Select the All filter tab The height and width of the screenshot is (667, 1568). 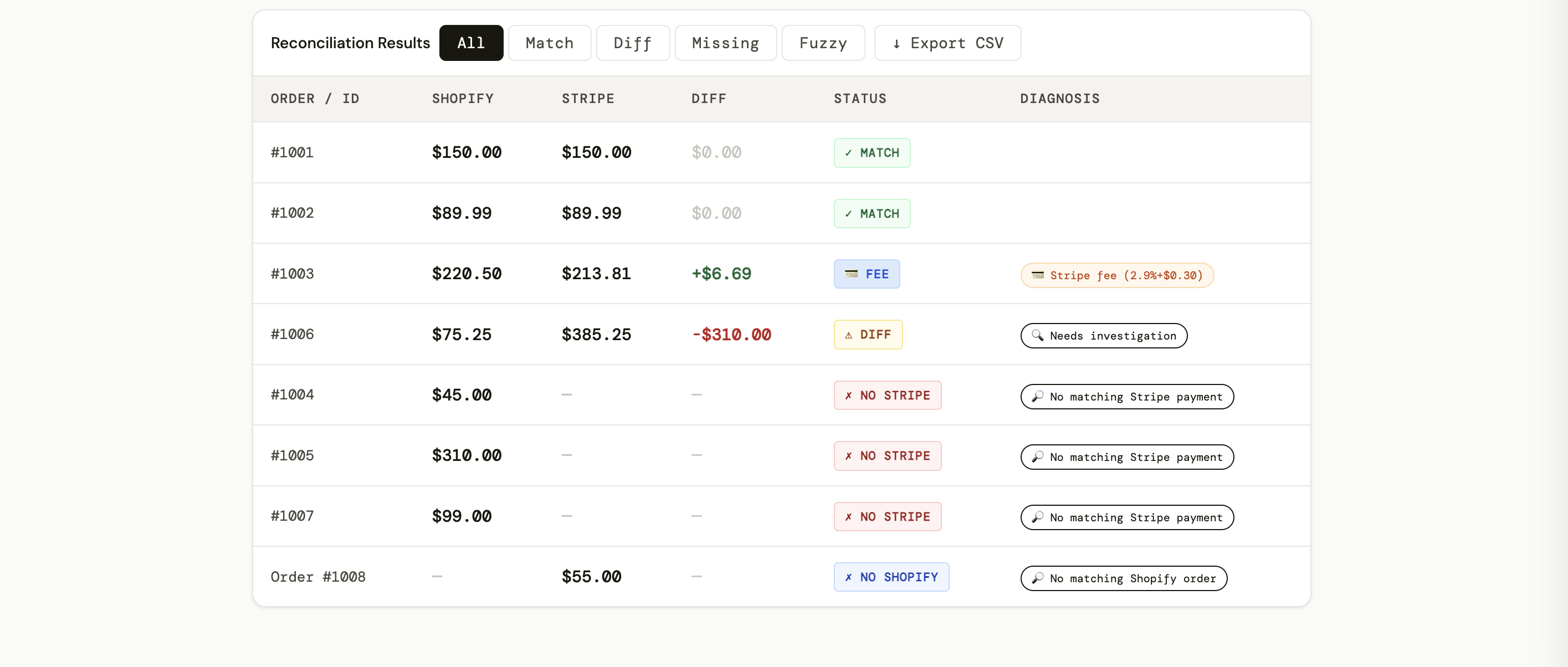(471, 43)
